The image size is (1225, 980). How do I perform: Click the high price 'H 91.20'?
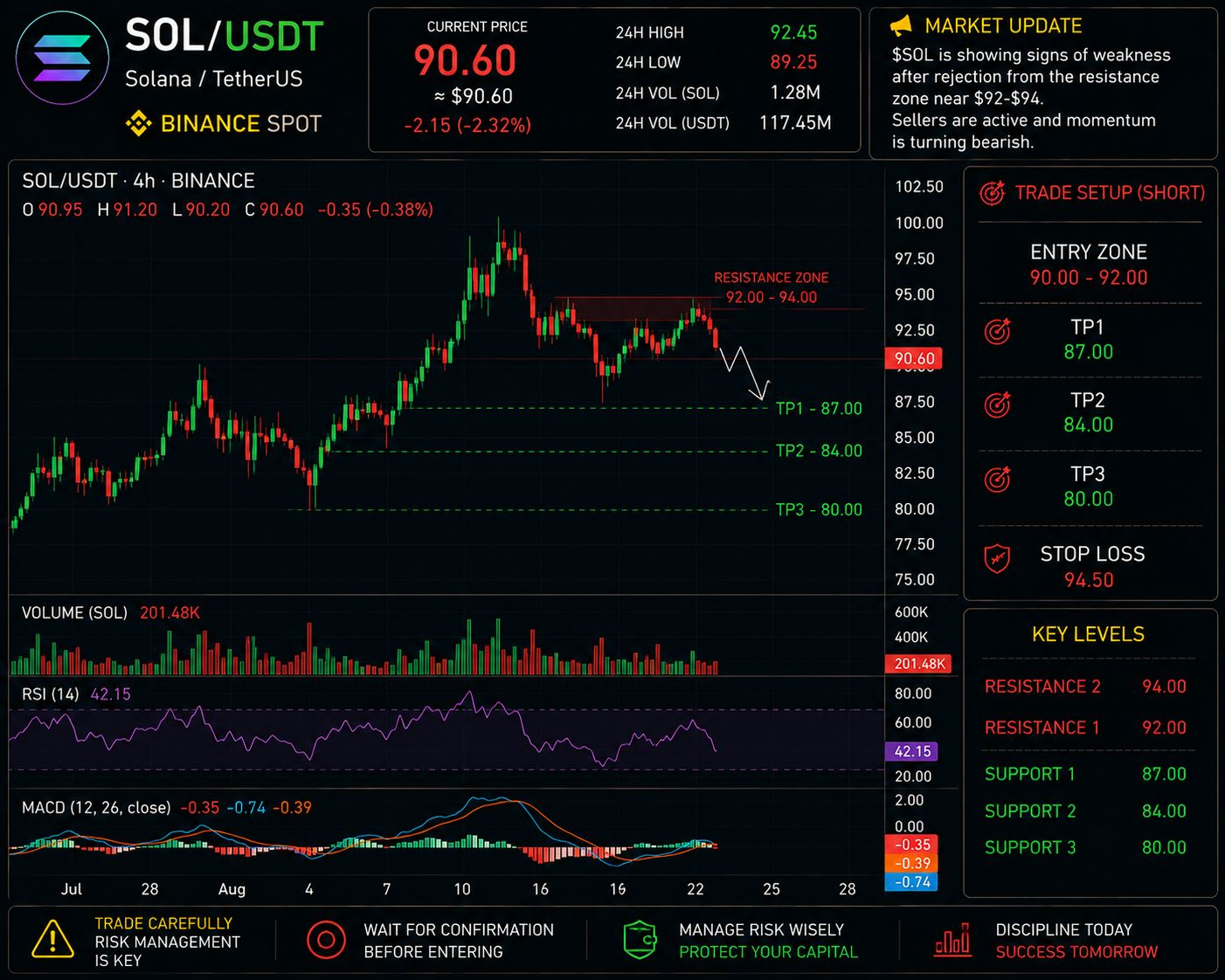click(128, 210)
